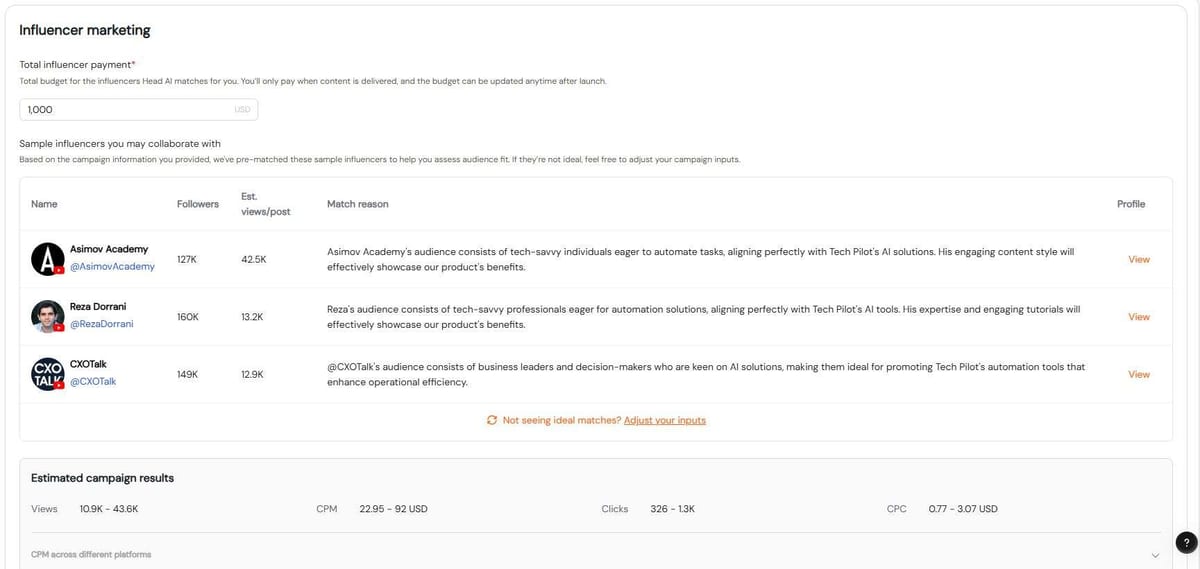Open the @AsimovAcademy handle link
Image resolution: width=1200 pixels, height=569 pixels.
click(112, 267)
